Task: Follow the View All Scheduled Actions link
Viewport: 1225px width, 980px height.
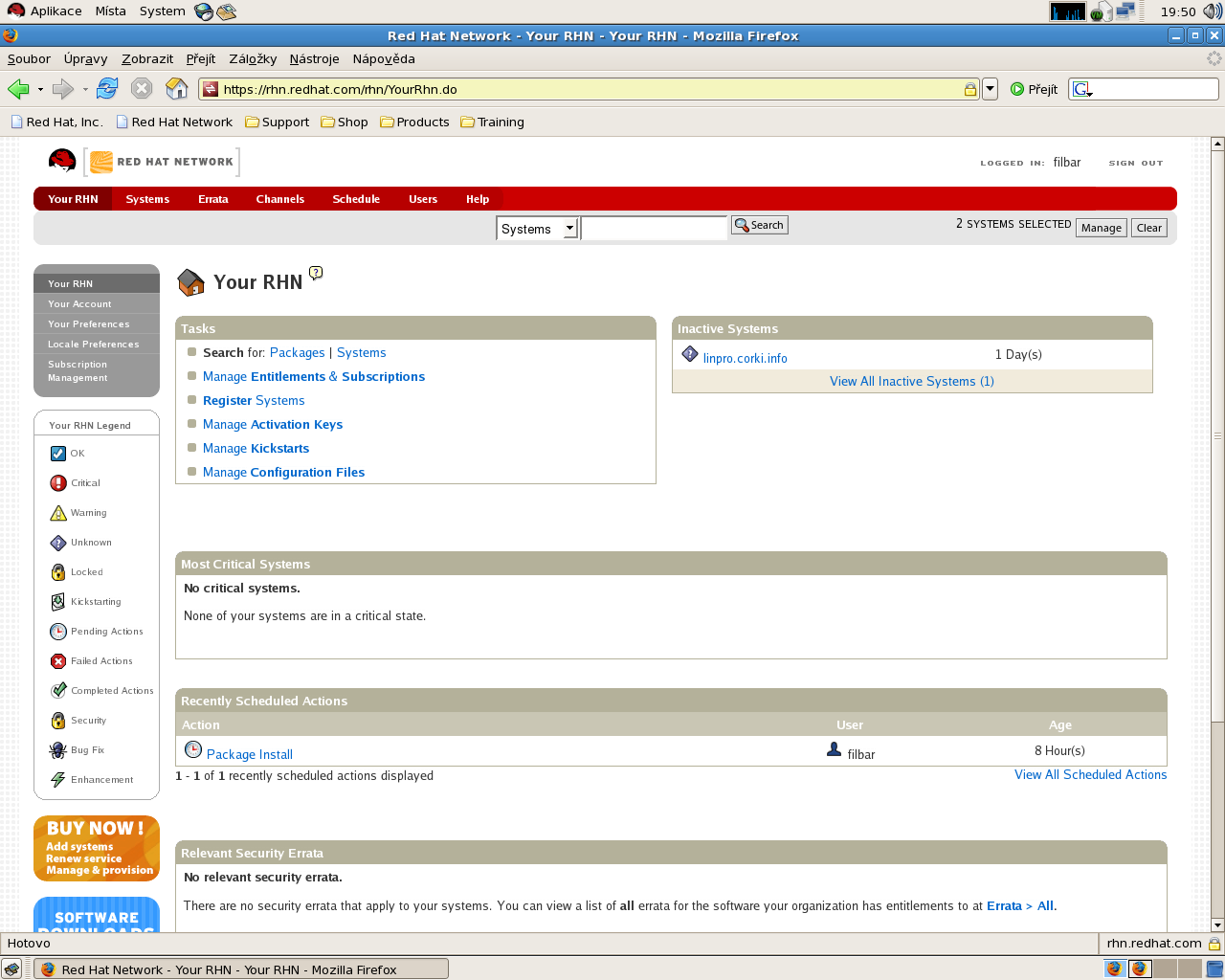Action: (x=1091, y=774)
